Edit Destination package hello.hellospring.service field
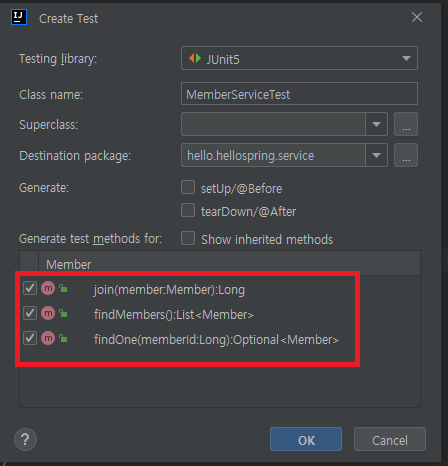The image size is (448, 466). coord(273,155)
